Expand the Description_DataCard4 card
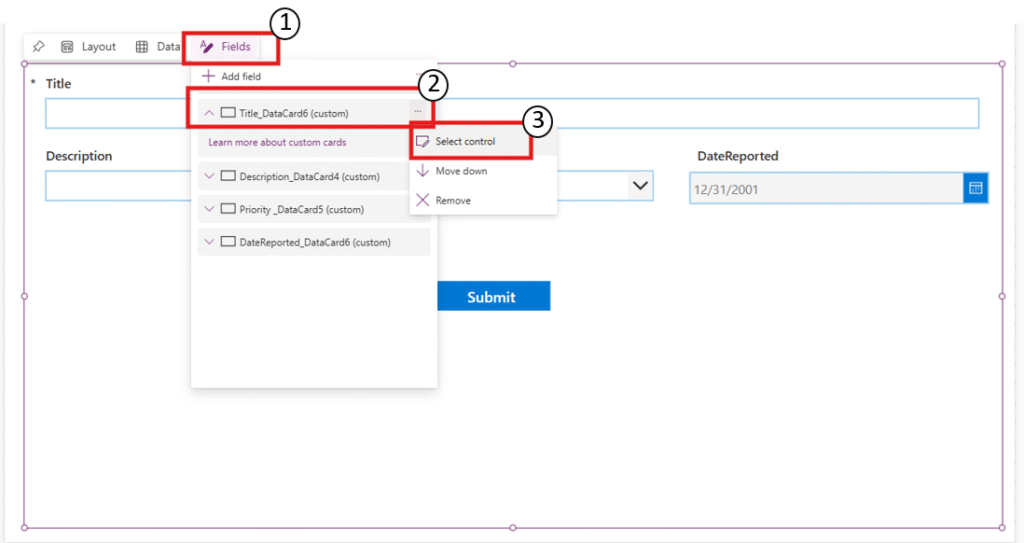Viewport: 1024px width, 543px height. pos(209,176)
